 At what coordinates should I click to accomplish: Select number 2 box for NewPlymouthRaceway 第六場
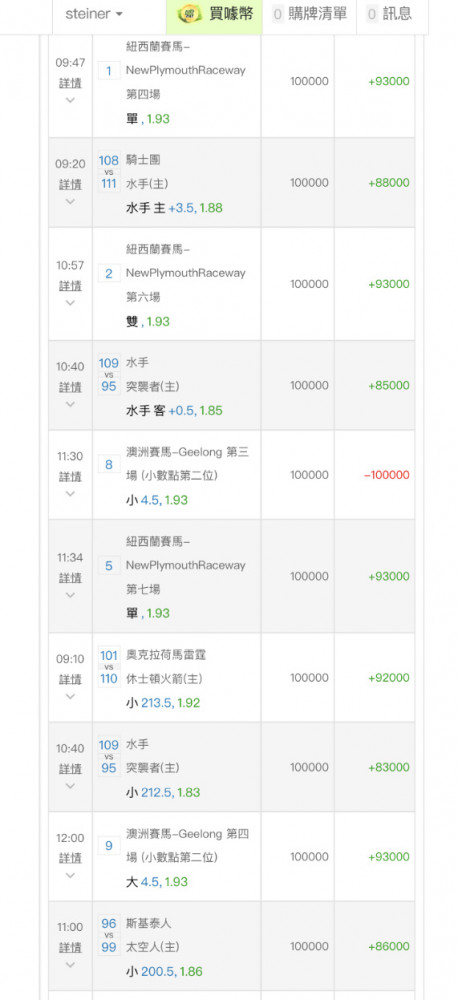(x=108, y=274)
